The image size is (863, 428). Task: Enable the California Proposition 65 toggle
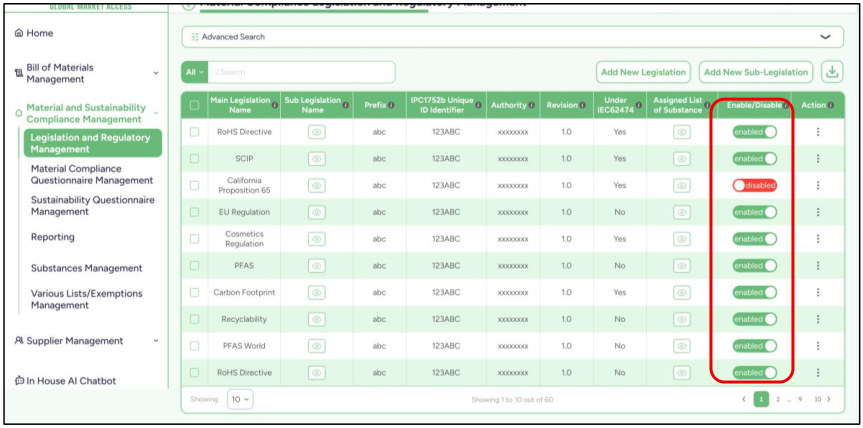tap(755, 185)
